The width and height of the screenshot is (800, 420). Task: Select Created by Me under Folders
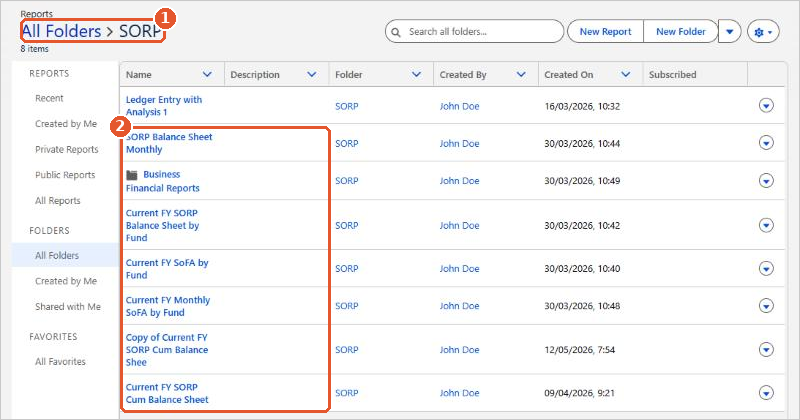[66, 281]
